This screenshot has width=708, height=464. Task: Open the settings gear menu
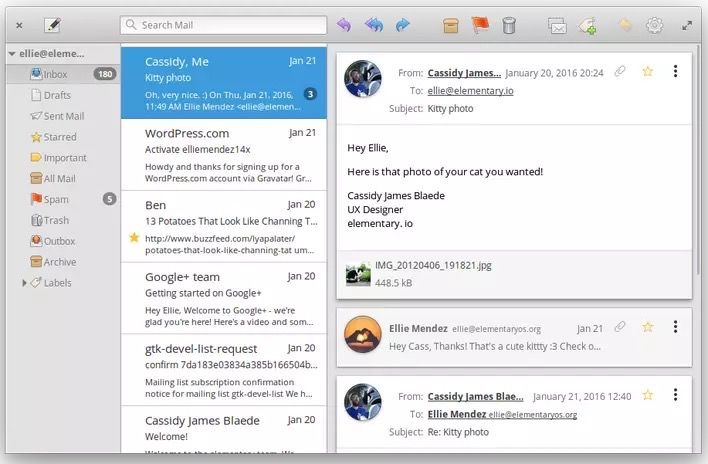654,25
